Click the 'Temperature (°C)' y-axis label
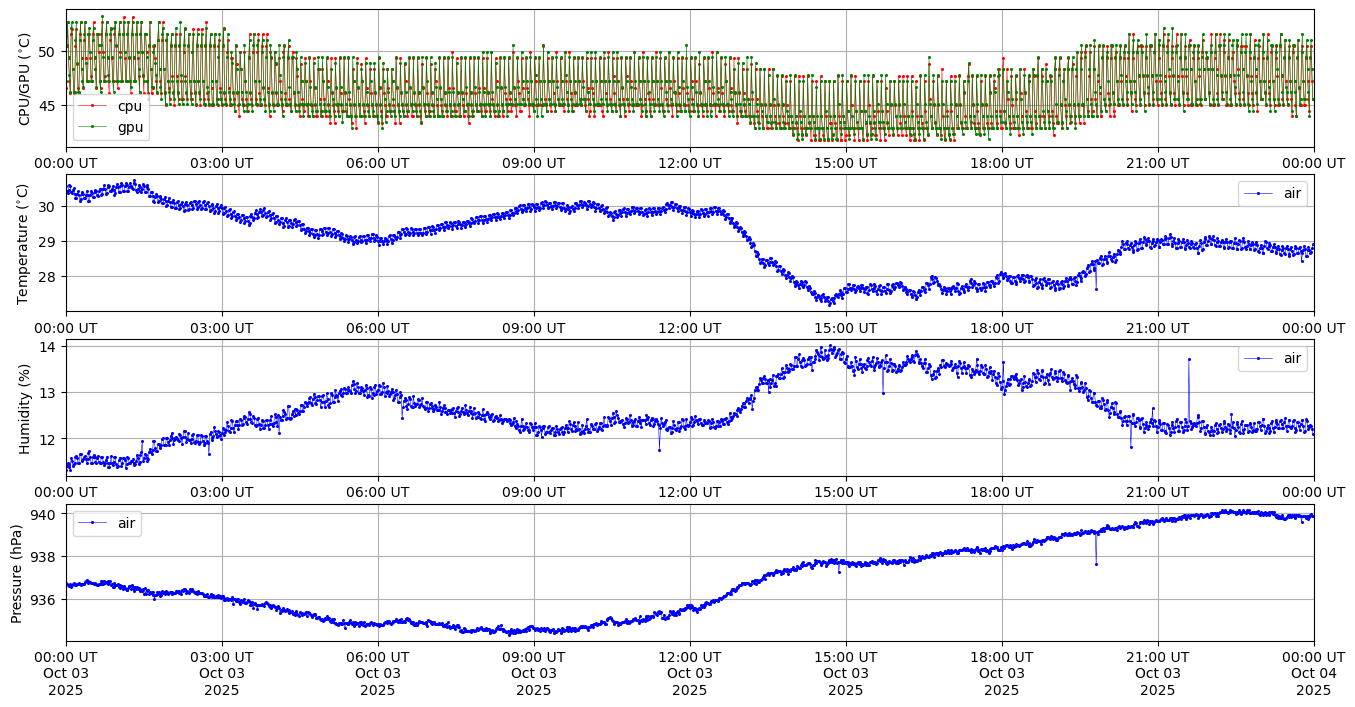 tap(25, 243)
